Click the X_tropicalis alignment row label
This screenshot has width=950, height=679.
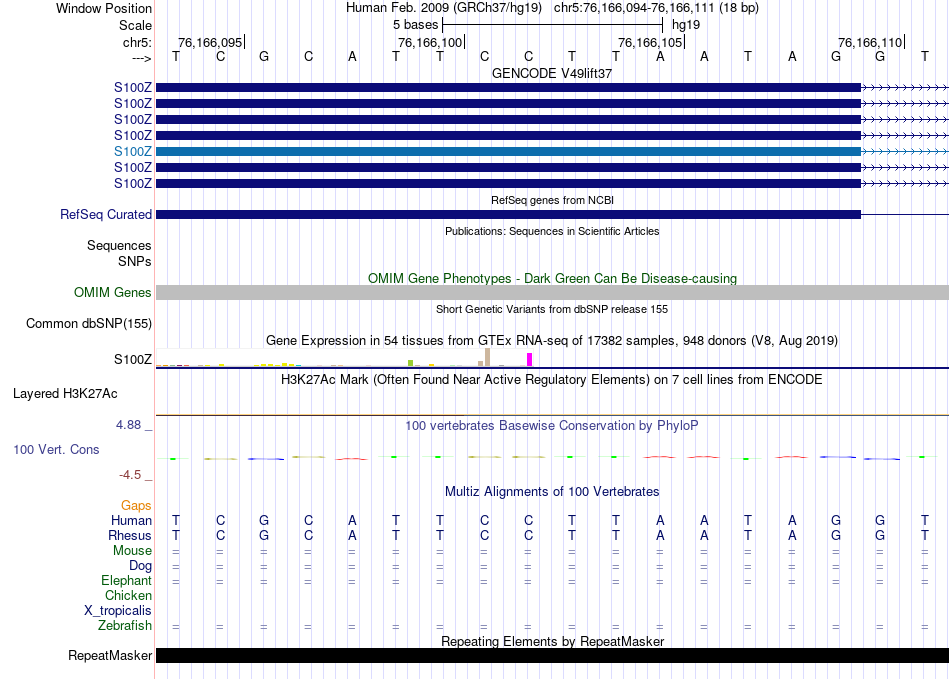[x=118, y=611]
